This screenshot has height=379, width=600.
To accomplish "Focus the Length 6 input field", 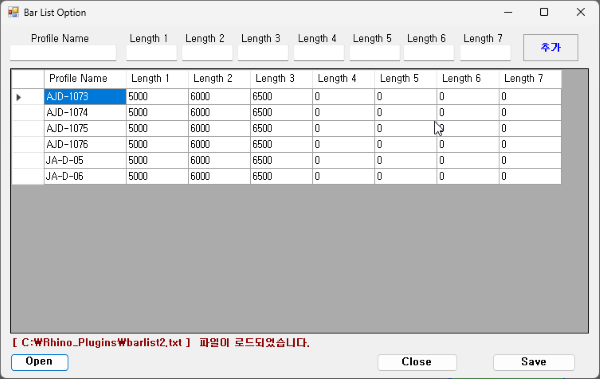I will (429, 53).
